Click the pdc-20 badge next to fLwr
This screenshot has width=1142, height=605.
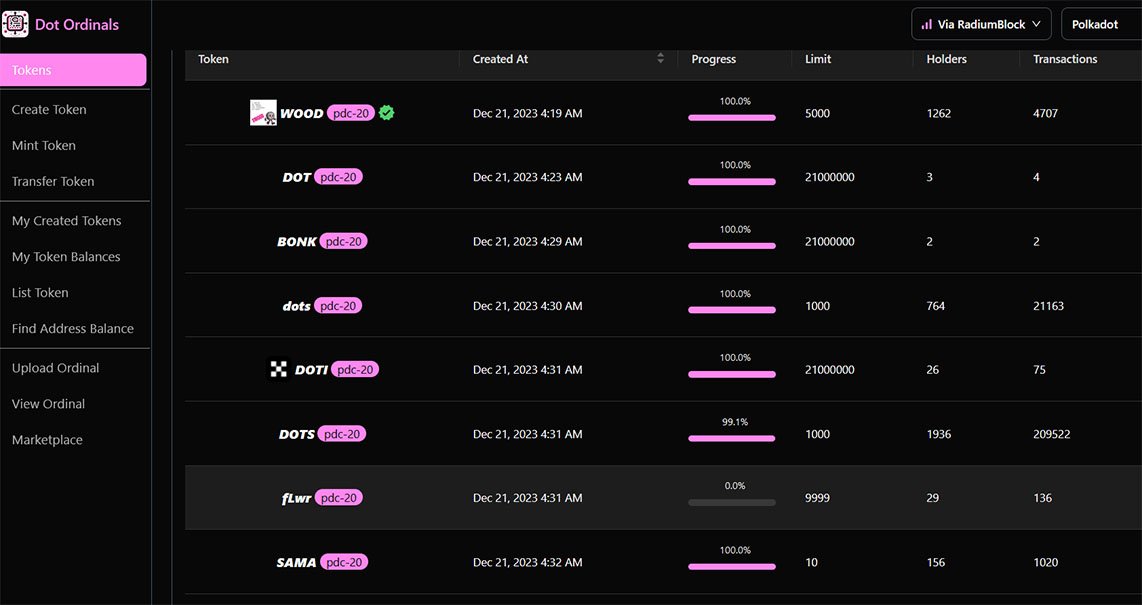point(339,498)
